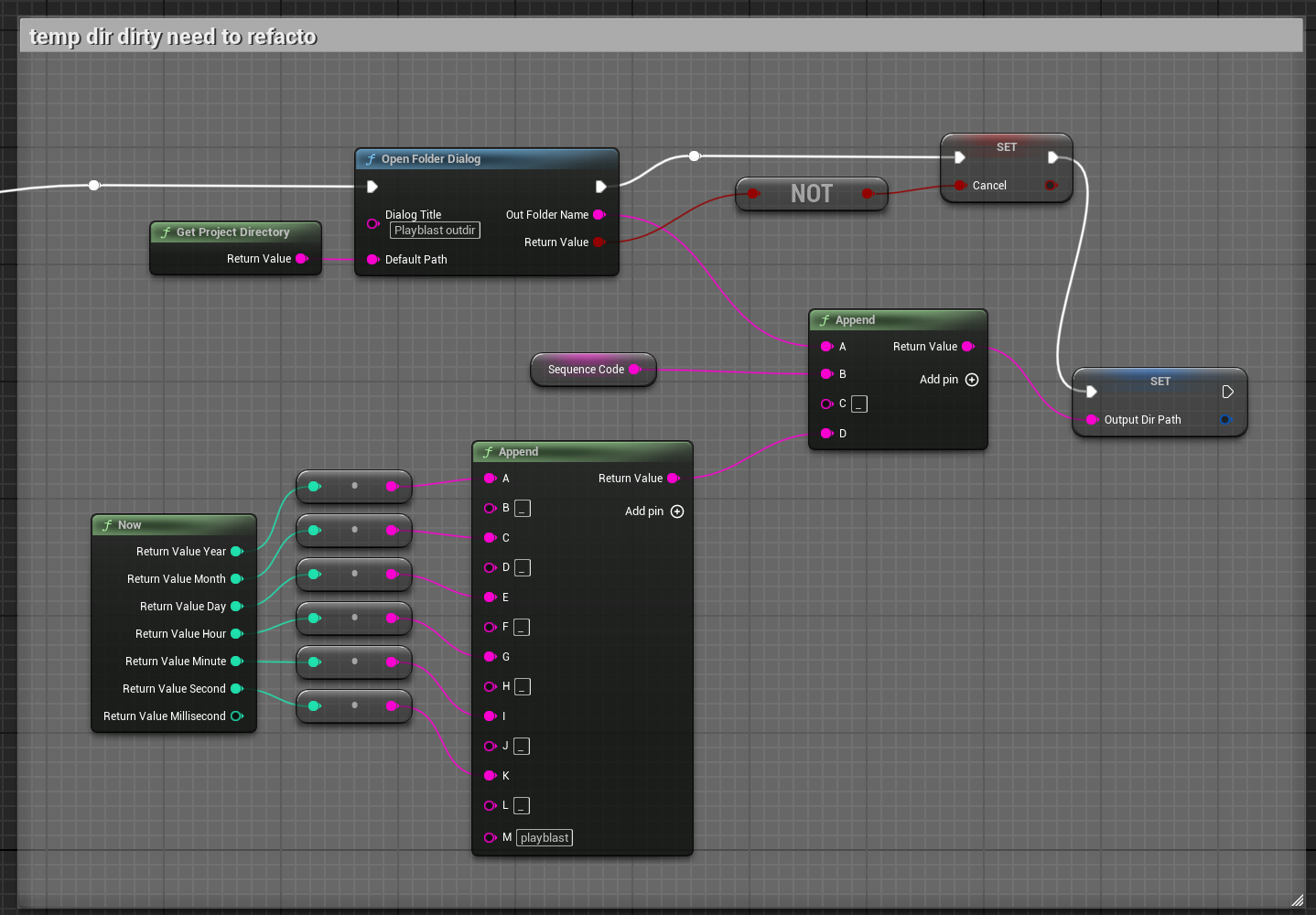Click Output Dir Path SET input exec pin

pyautogui.click(x=1092, y=392)
